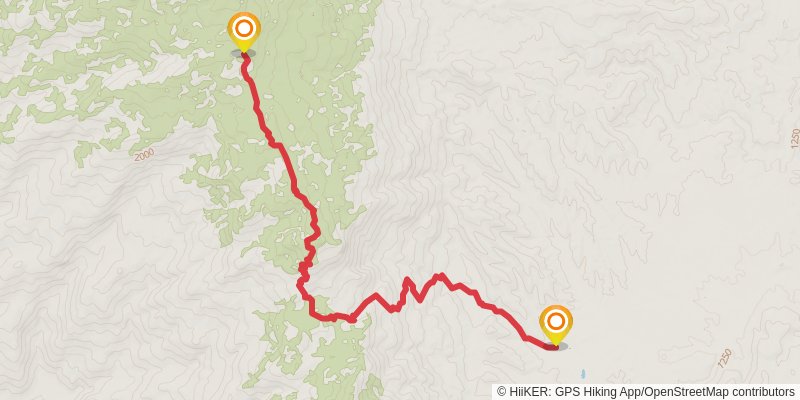The height and width of the screenshot is (400, 800).
Task: Select the small blue pond below end marker
Action: [x=583, y=372]
